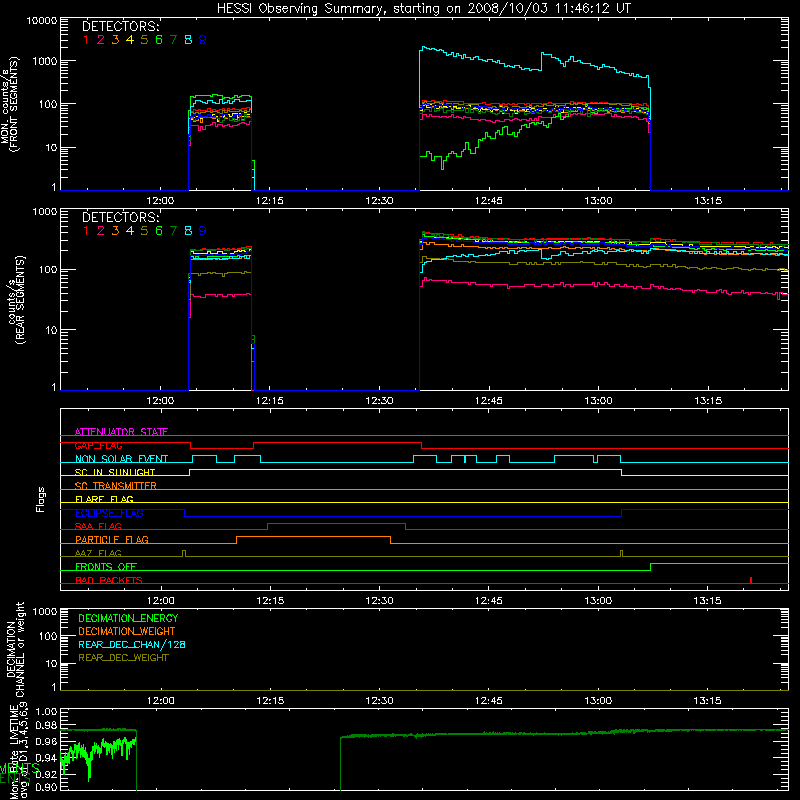Click detector 4 in the front segments legend
This screenshot has width=800, height=800.
click(130, 40)
